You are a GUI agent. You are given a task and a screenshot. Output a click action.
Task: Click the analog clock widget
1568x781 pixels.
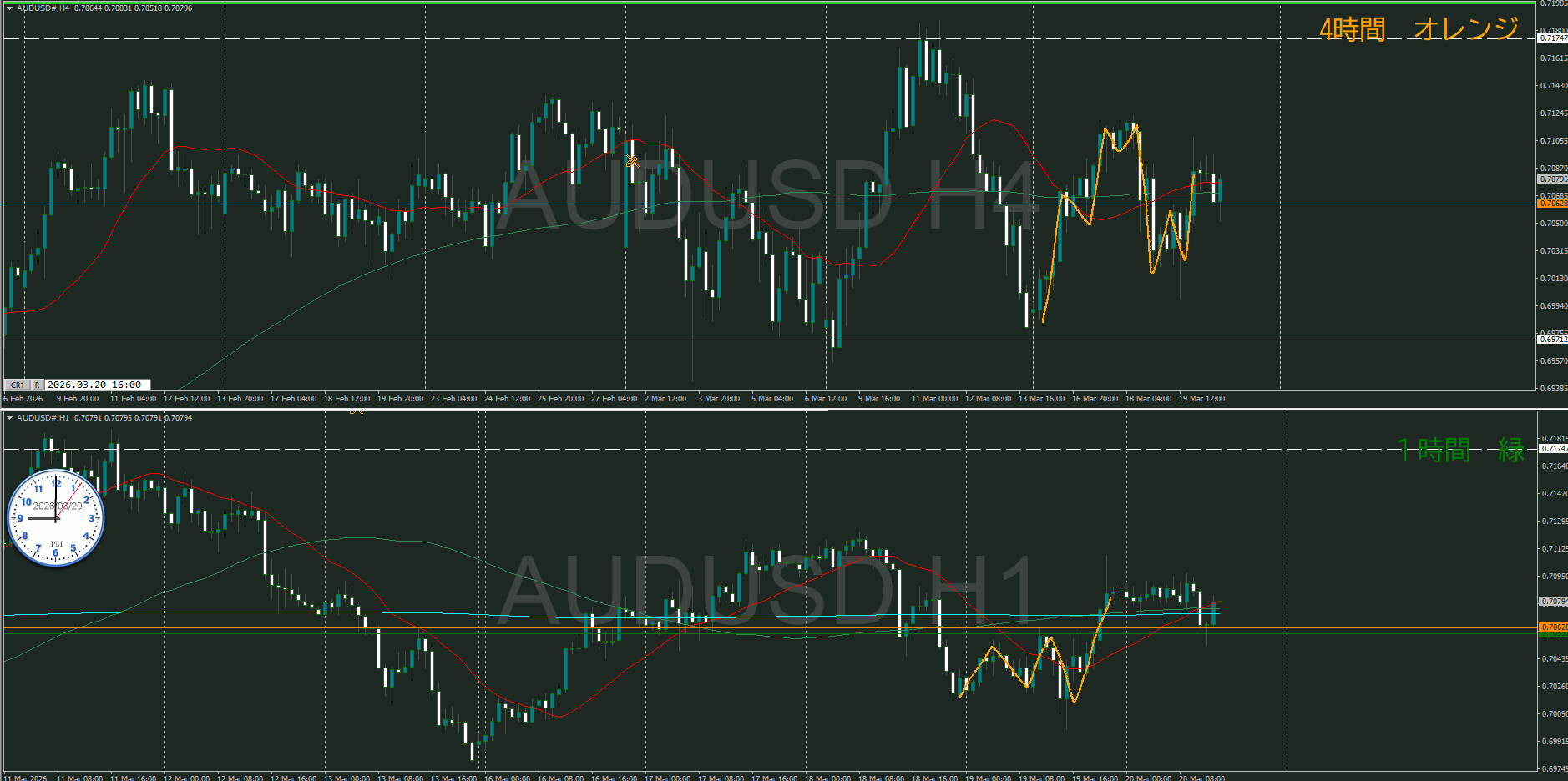[56, 518]
